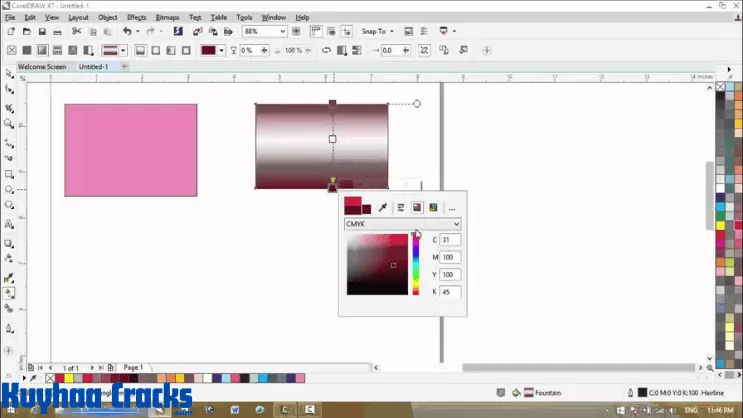
Task: Click the Undo arrow in toolbar
Action: click(x=127, y=32)
